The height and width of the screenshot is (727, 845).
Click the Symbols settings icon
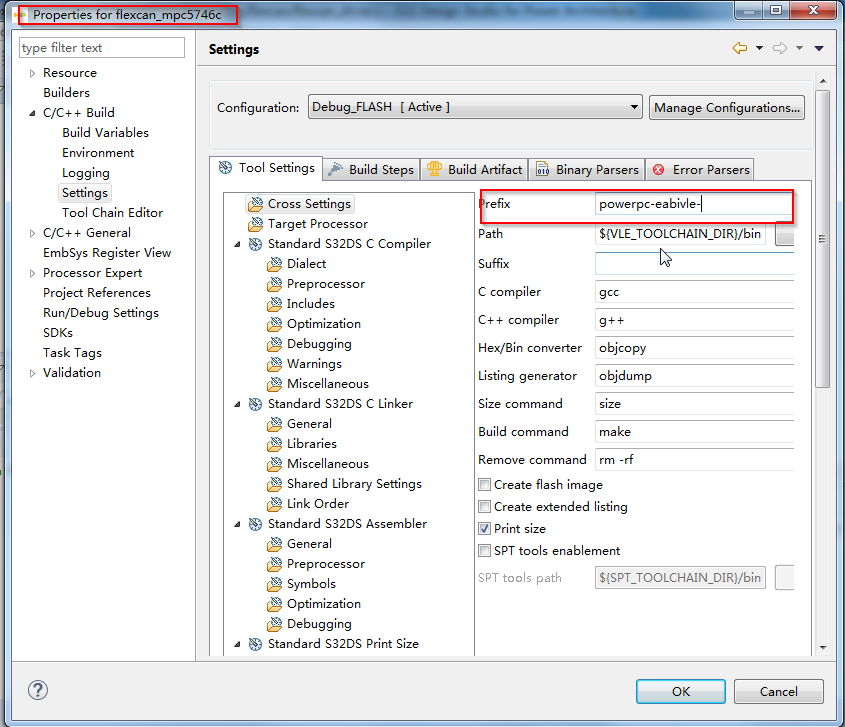(x=274, y=584)
